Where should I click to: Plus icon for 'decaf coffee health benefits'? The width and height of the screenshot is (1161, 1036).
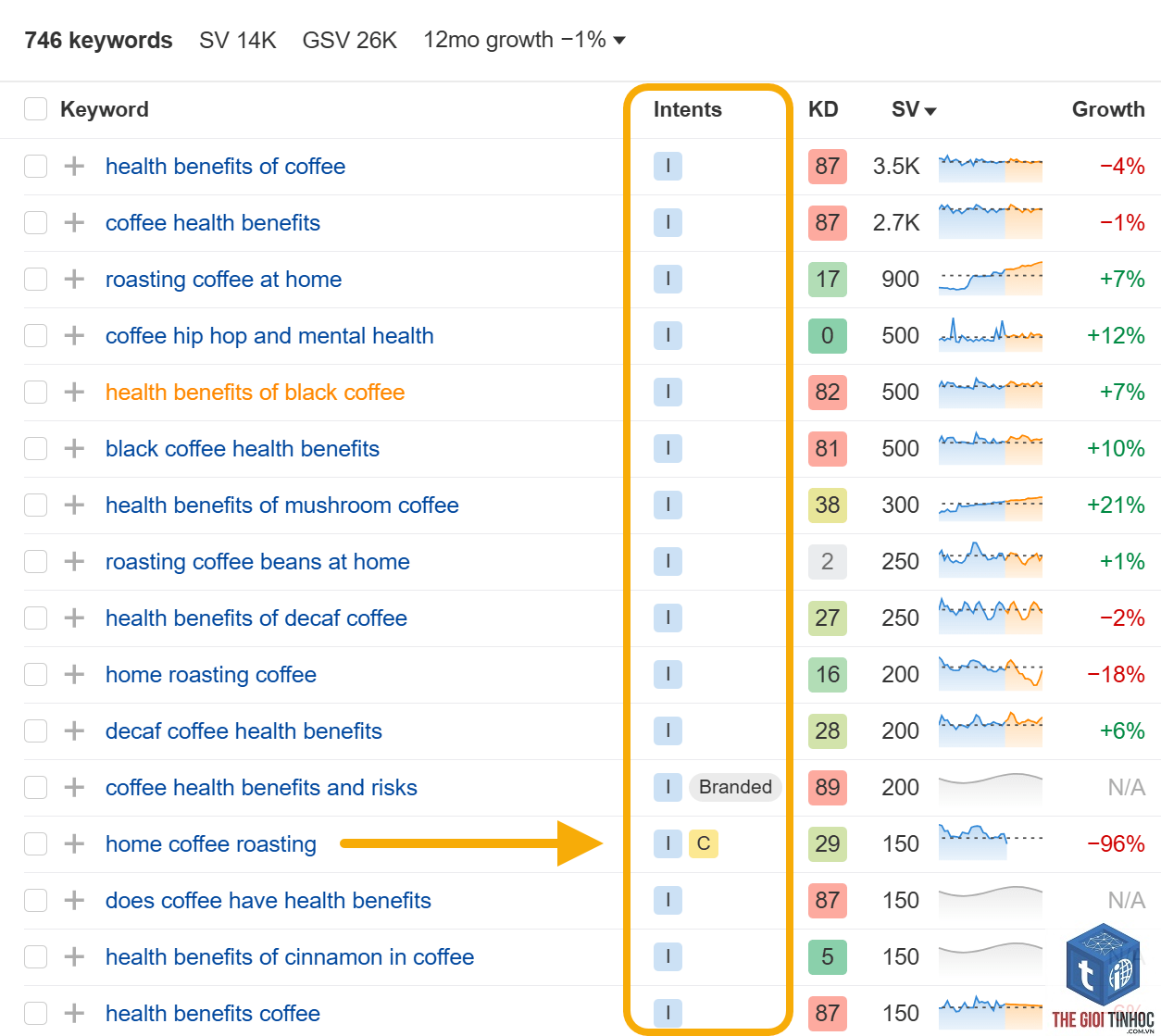click(74, 731)
